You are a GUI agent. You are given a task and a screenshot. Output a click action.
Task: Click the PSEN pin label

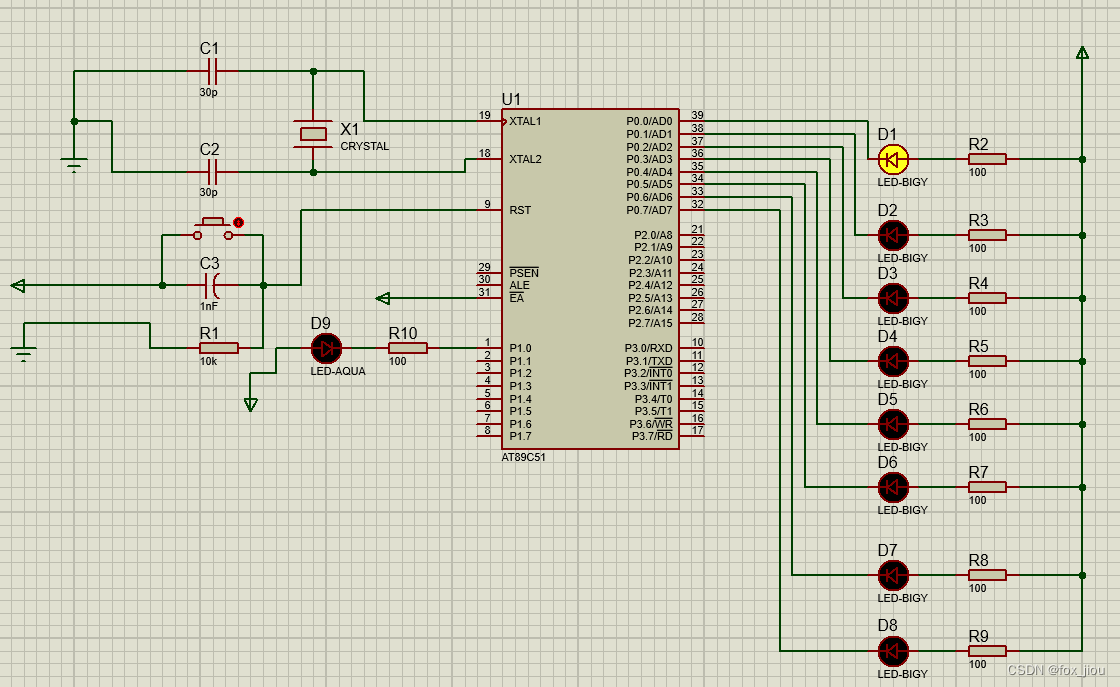tap(524, 273)
